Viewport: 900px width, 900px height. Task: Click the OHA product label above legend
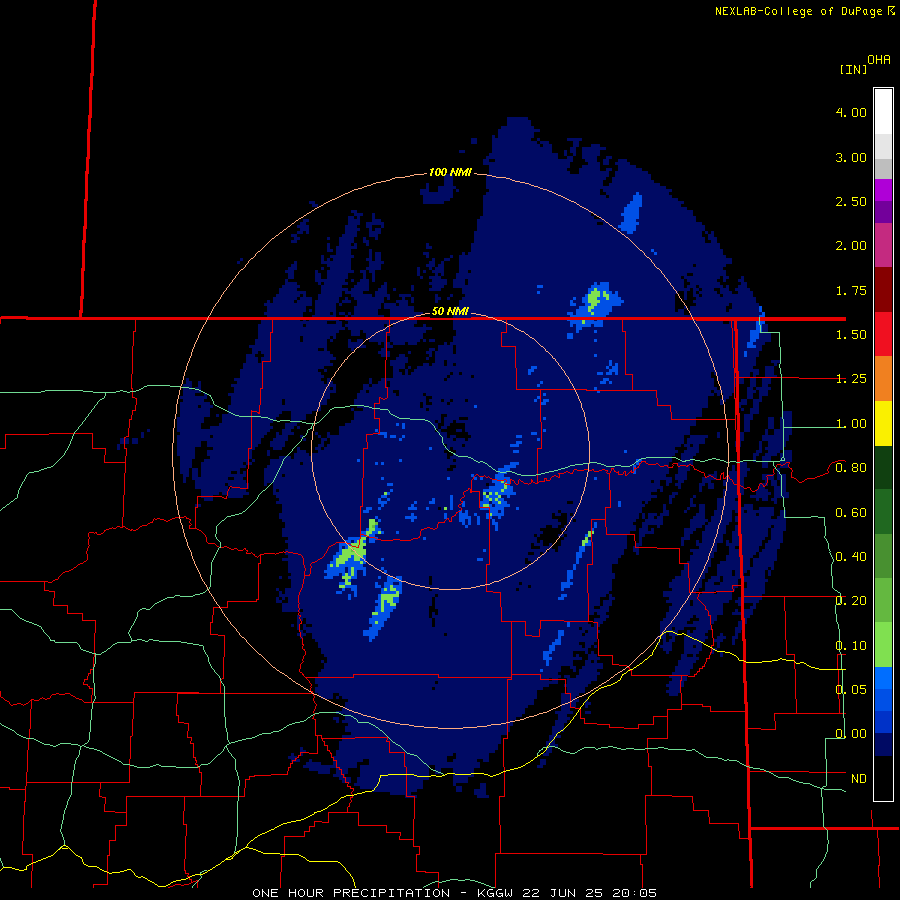(879, 59)
